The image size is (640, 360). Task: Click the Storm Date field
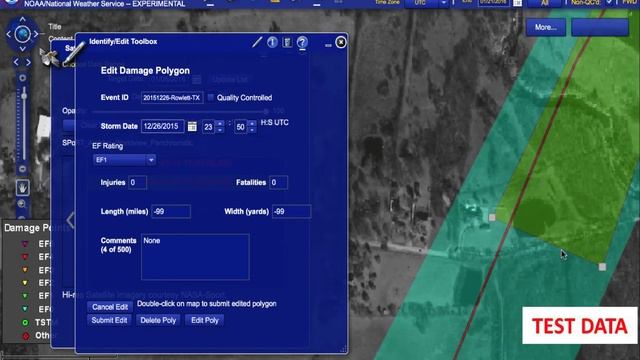click(x=162, y=126)
